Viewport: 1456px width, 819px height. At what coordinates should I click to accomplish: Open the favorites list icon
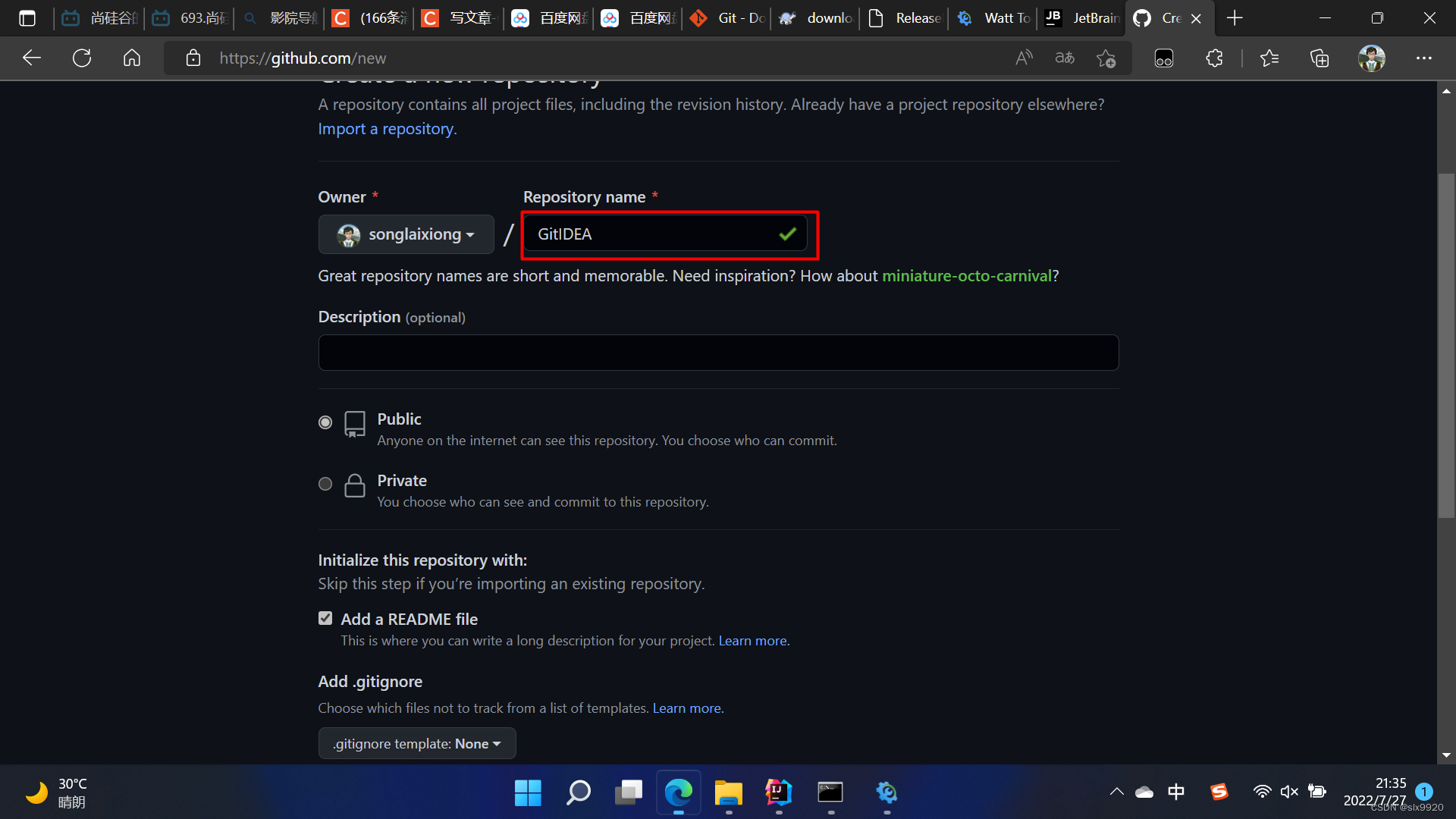point(1269,58)
